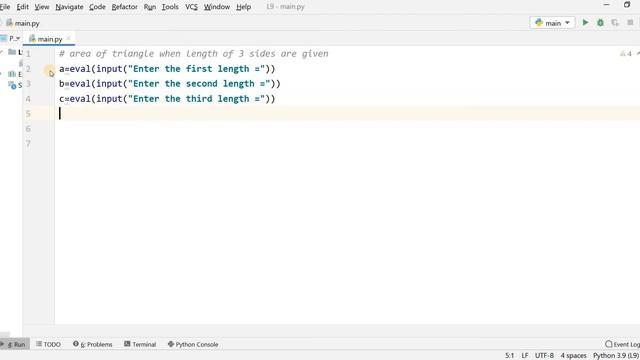Viewport: 640px width, 360px height.
Task: Click the 4 spaces indent indicator
Action: click(x=573, y=356)
